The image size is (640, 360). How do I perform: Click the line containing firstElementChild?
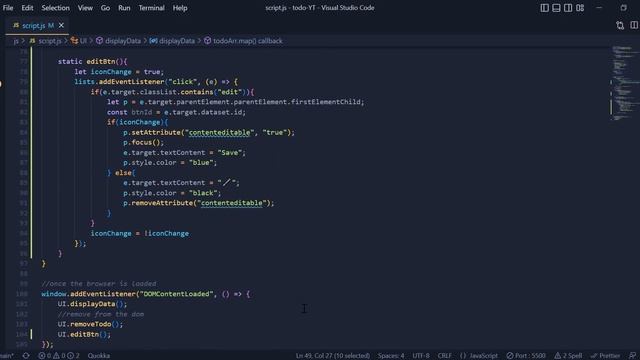pos(236,102)
